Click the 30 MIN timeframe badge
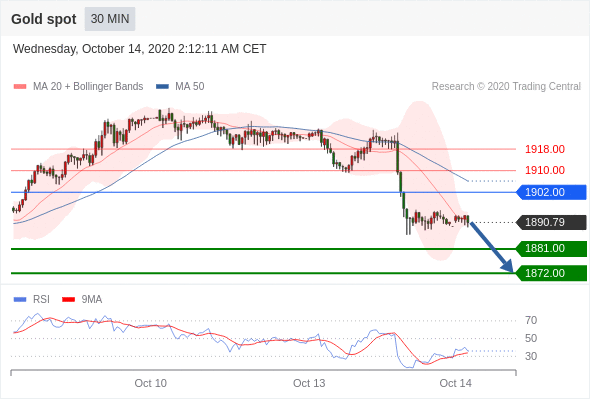590x400 pixels. point(110,19)
